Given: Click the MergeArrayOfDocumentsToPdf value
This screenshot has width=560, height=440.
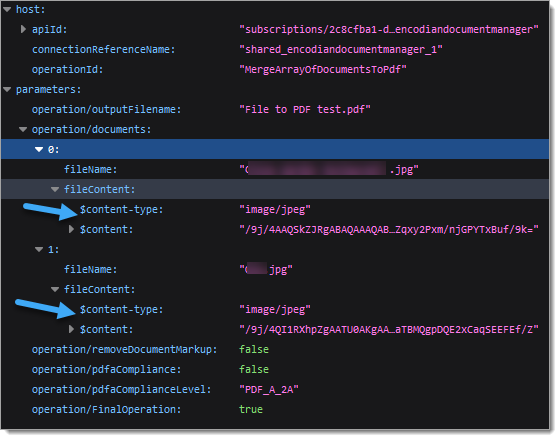Looking at the screenshot, I should pyautogui.click(x=323, y=69).
